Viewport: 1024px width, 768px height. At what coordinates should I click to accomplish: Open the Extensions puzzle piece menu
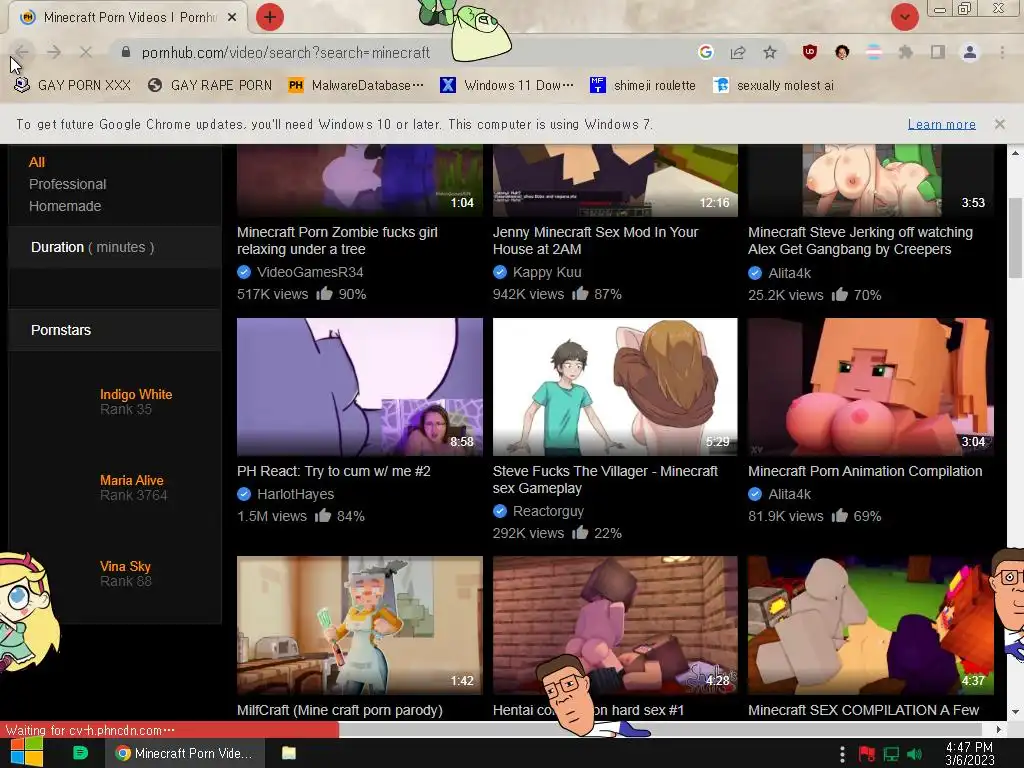906,52
